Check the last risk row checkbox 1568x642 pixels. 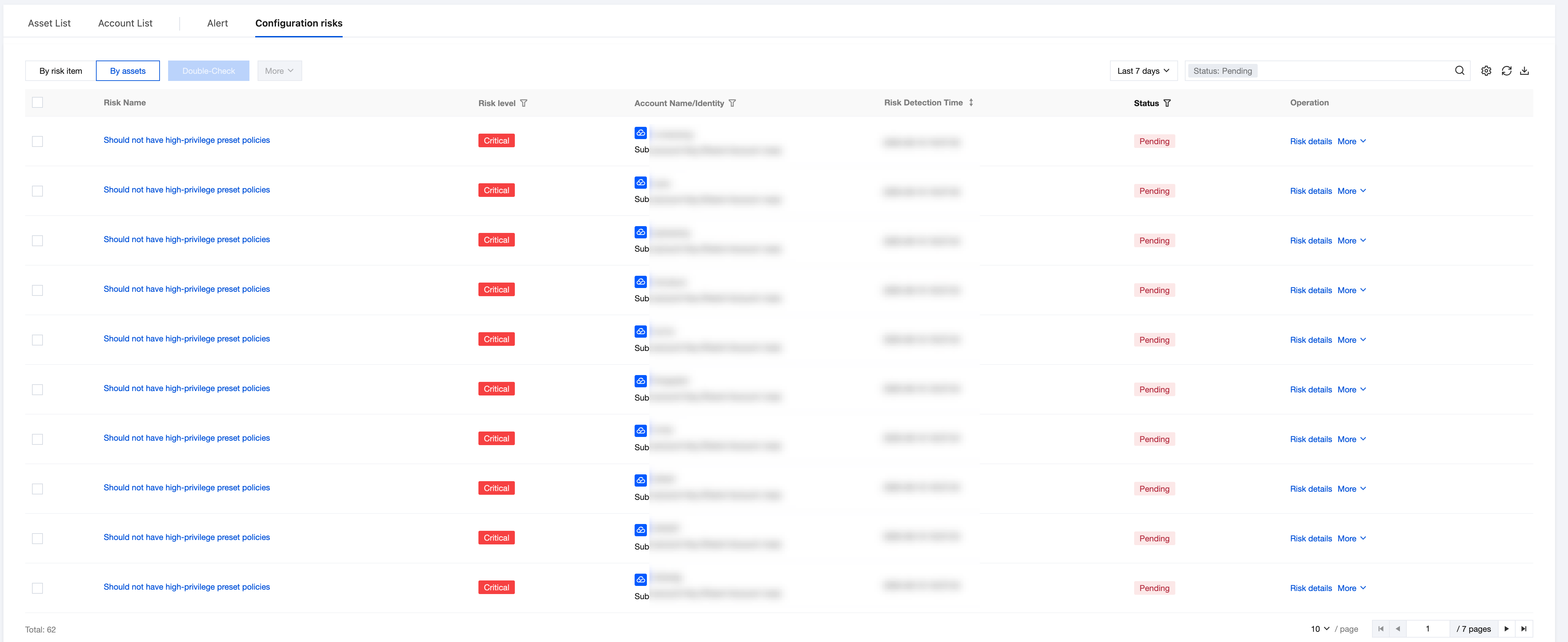(37, 588)
